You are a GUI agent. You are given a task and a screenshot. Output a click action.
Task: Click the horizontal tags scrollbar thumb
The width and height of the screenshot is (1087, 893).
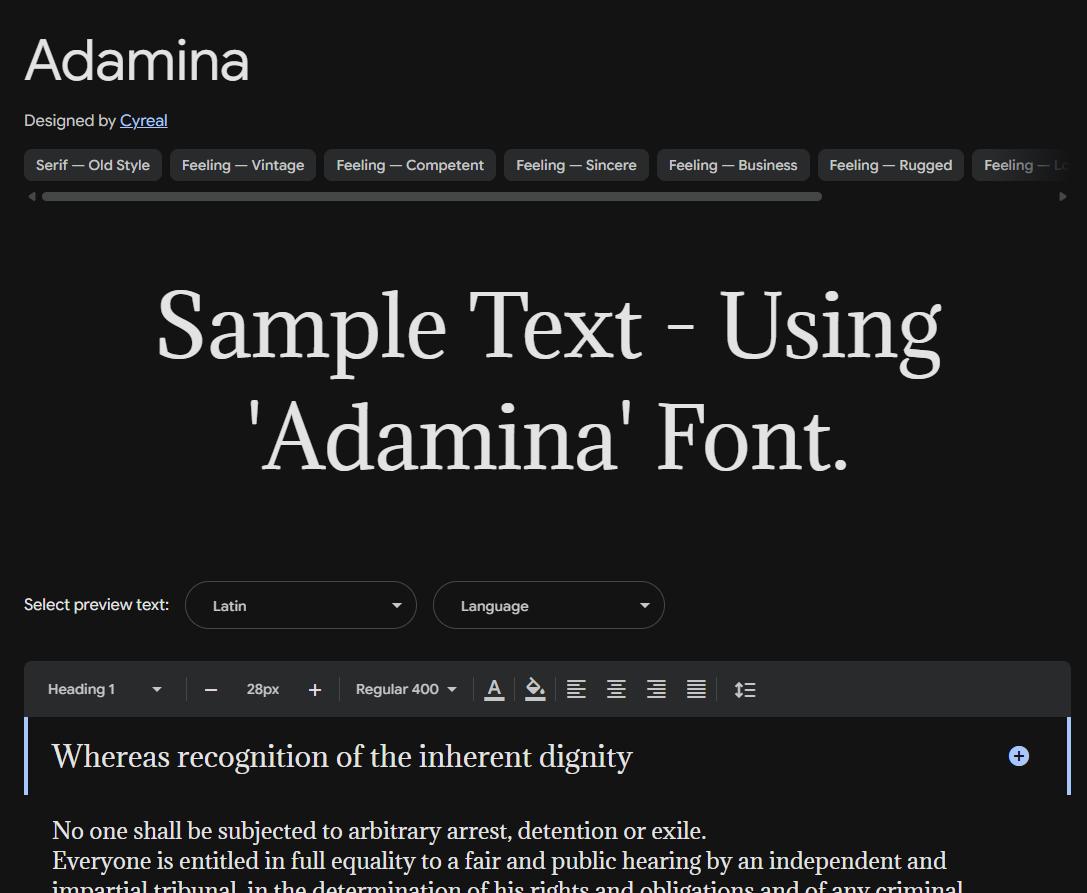tap(432, 197)
